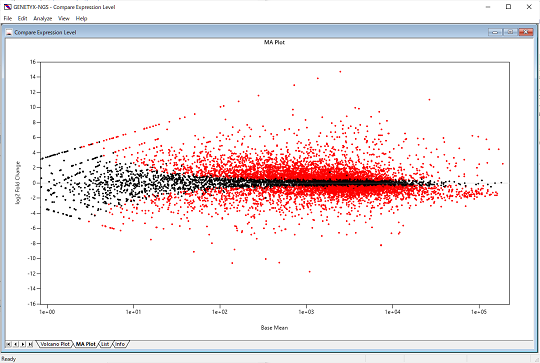540x363 pixels.
Task: Open the Analyze menu
Action: click(x=43, y=19)
